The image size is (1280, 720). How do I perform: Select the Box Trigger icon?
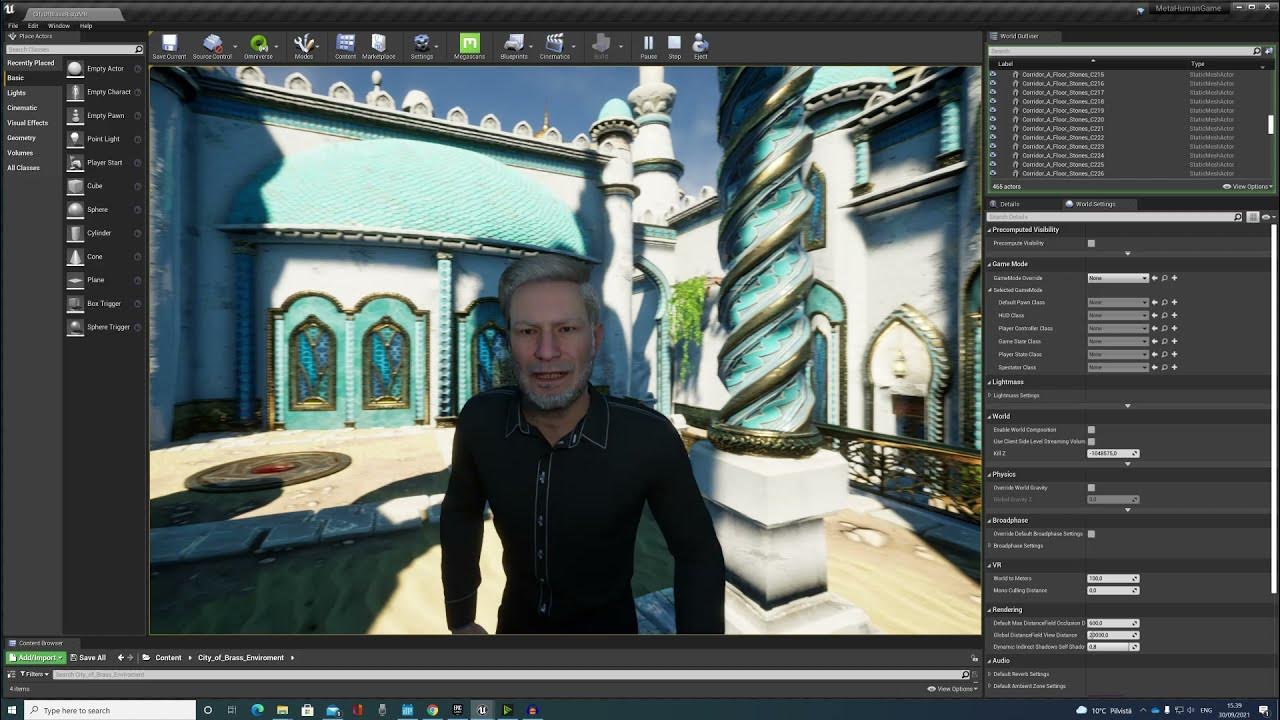tap(75, 304)
